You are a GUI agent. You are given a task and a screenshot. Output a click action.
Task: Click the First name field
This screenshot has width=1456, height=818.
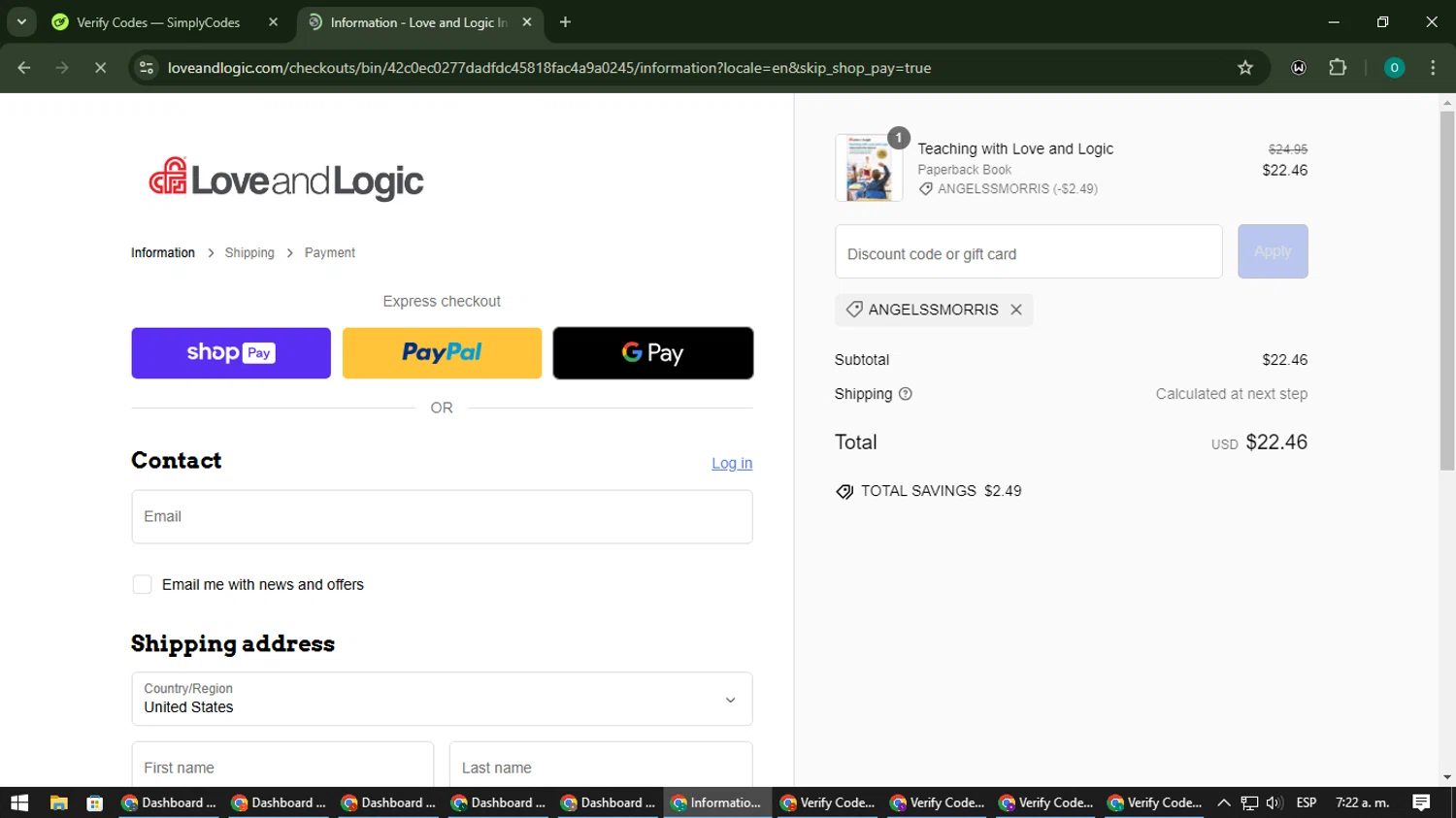(x=282, y=767)
